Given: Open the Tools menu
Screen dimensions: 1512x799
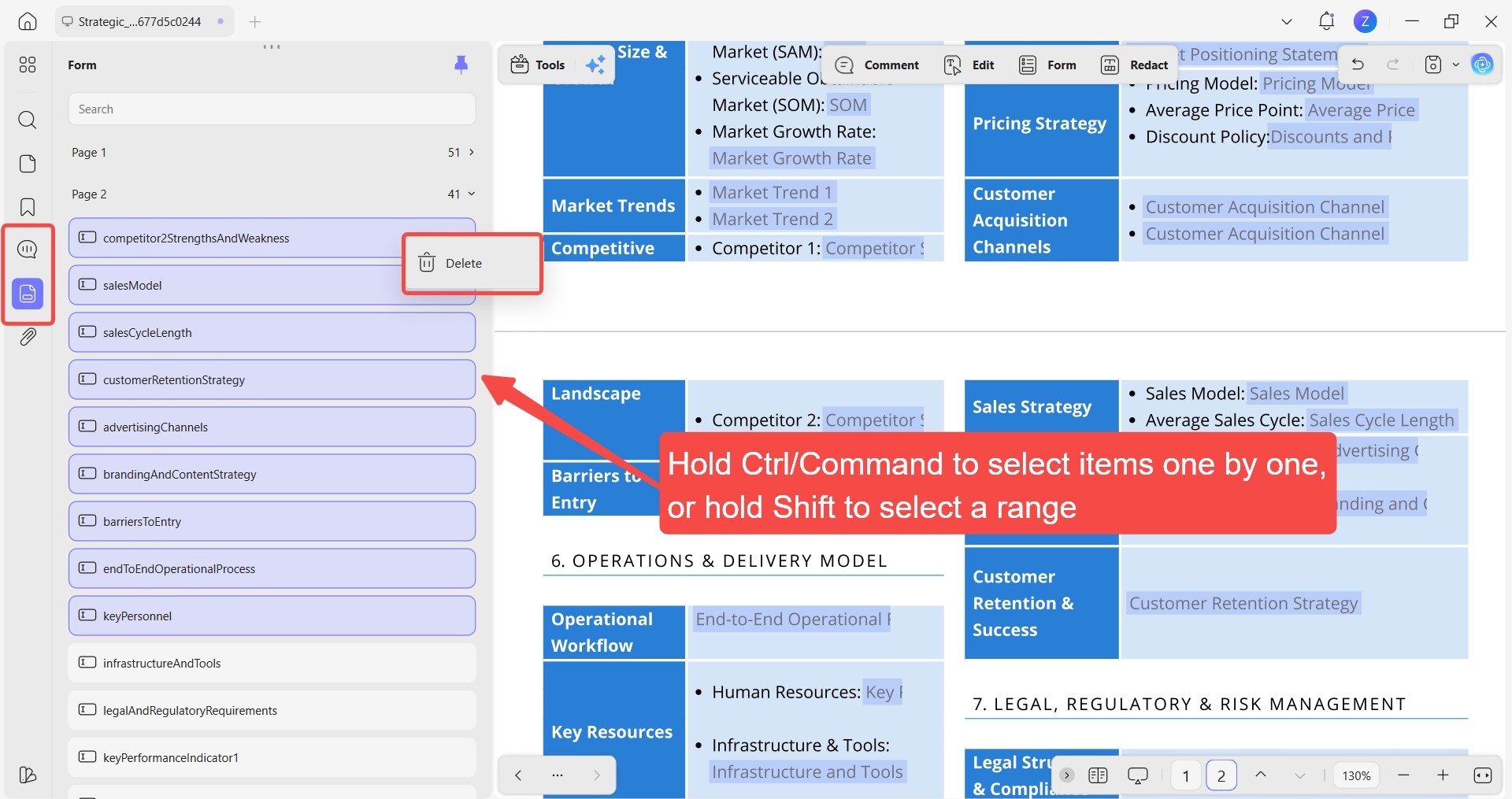Looking at the screenshot, I should click(x=539, y=65).
